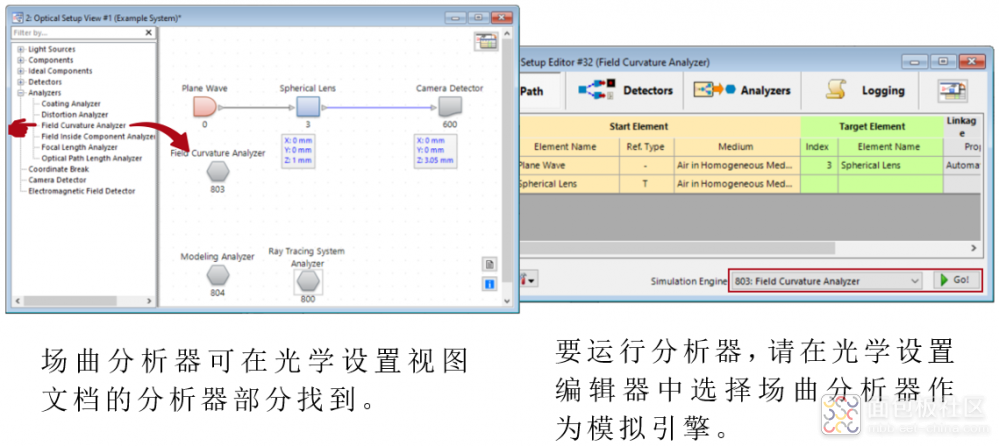999x446 pixels.
Task: Switch to the Detectors tab
Action: tap(625, 91)
